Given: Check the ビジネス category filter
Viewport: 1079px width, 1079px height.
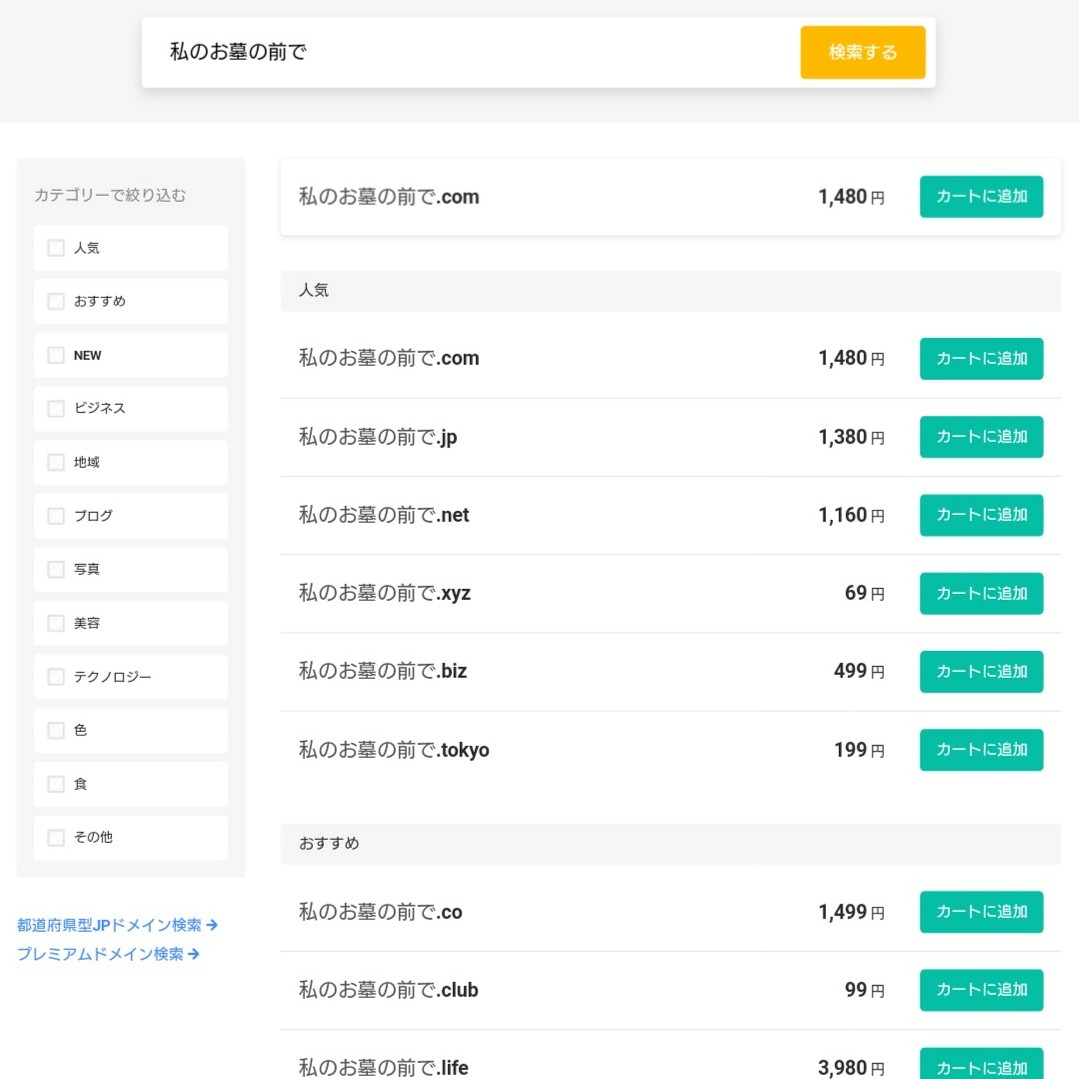Looking at the screenshot, I should [x=56, y=408].
